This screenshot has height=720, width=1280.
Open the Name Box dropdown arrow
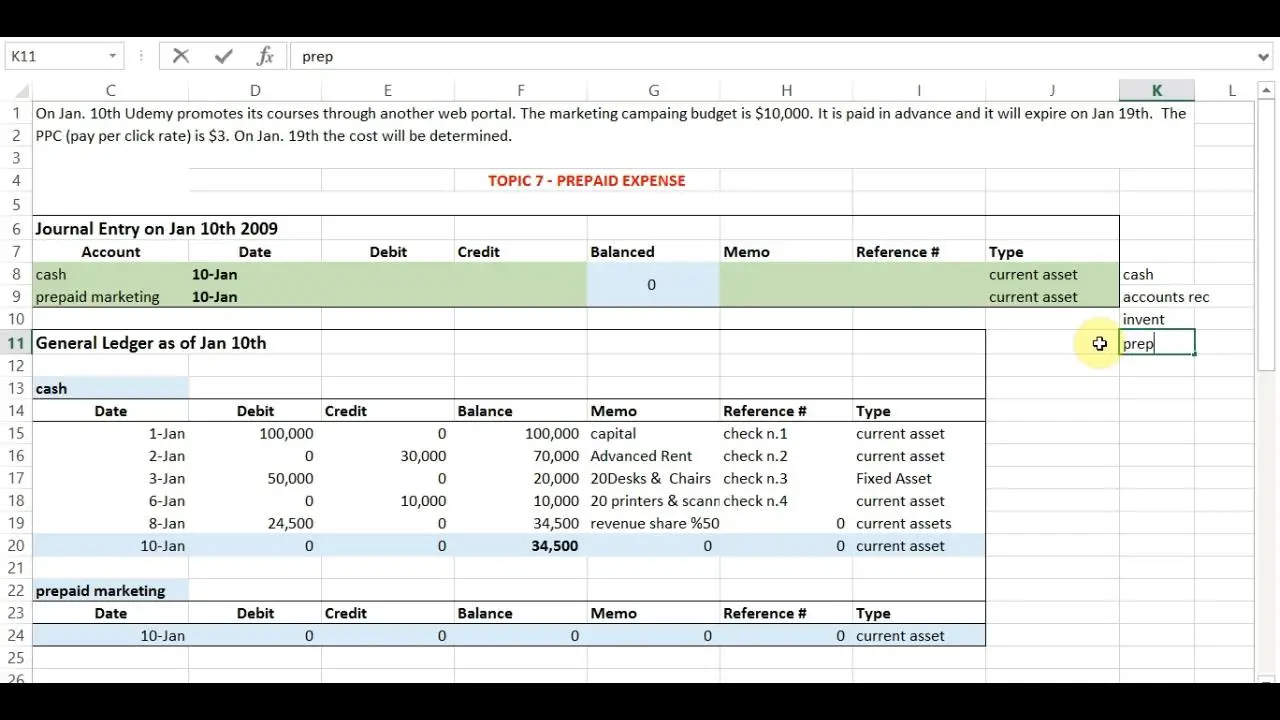[112, 56]
